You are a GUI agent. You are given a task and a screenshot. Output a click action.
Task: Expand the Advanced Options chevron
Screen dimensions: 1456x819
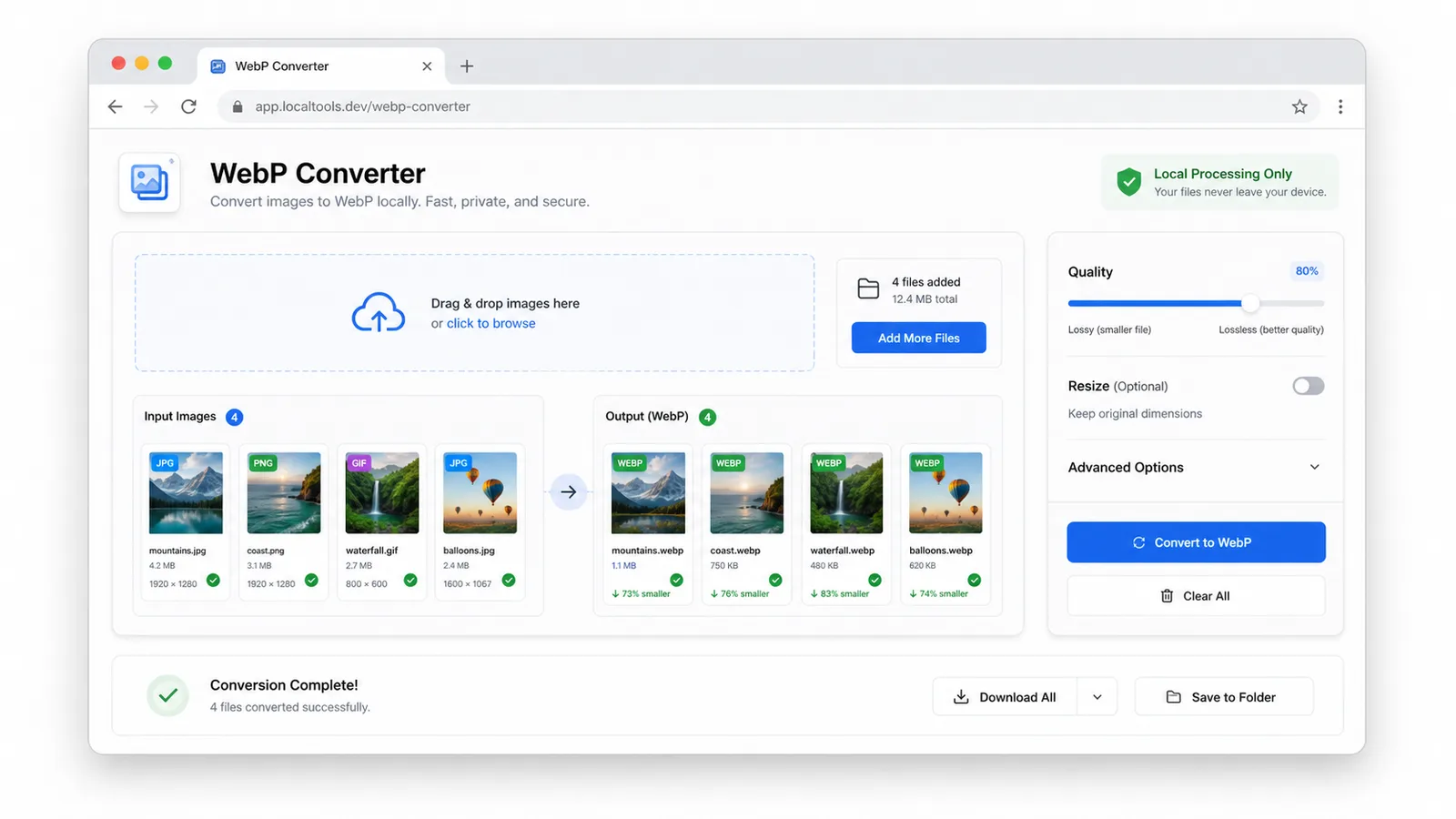(x=1314, y=467)
